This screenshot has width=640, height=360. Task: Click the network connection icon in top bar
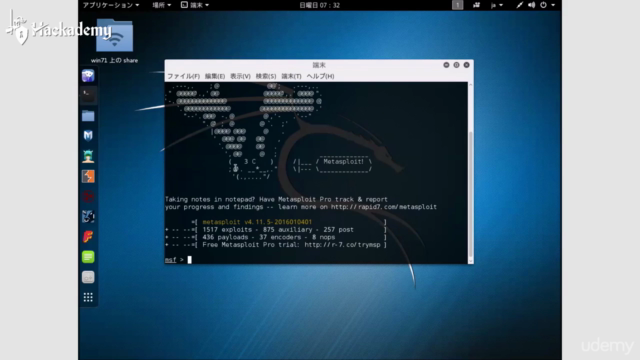pos(519,5)
